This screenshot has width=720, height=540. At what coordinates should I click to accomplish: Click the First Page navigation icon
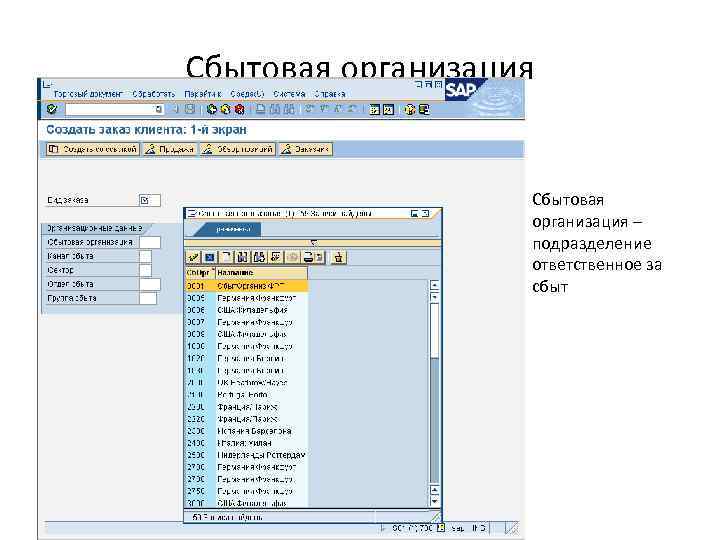[x=310, y=109]
